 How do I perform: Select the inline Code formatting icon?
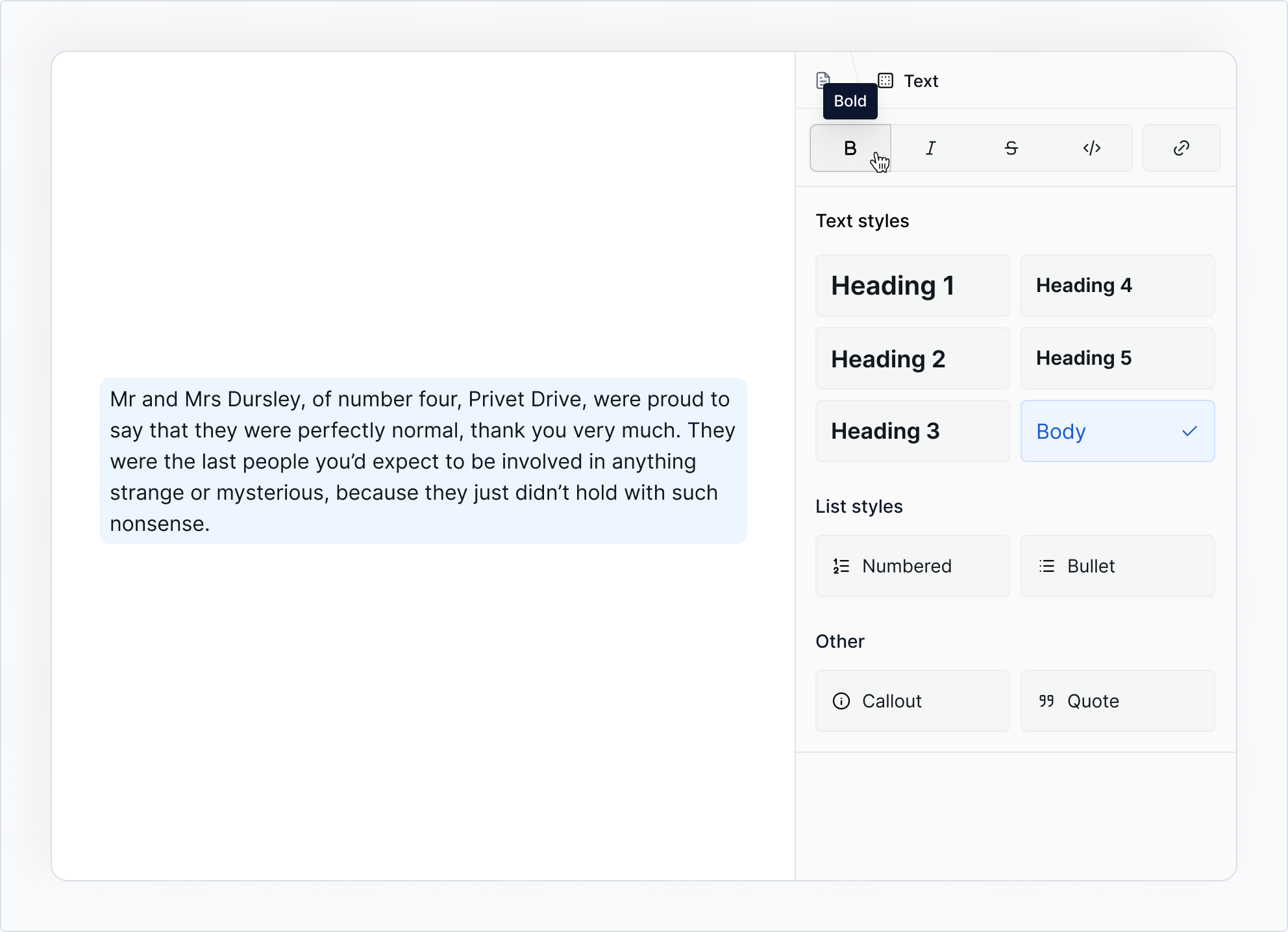pos(1093,148)
